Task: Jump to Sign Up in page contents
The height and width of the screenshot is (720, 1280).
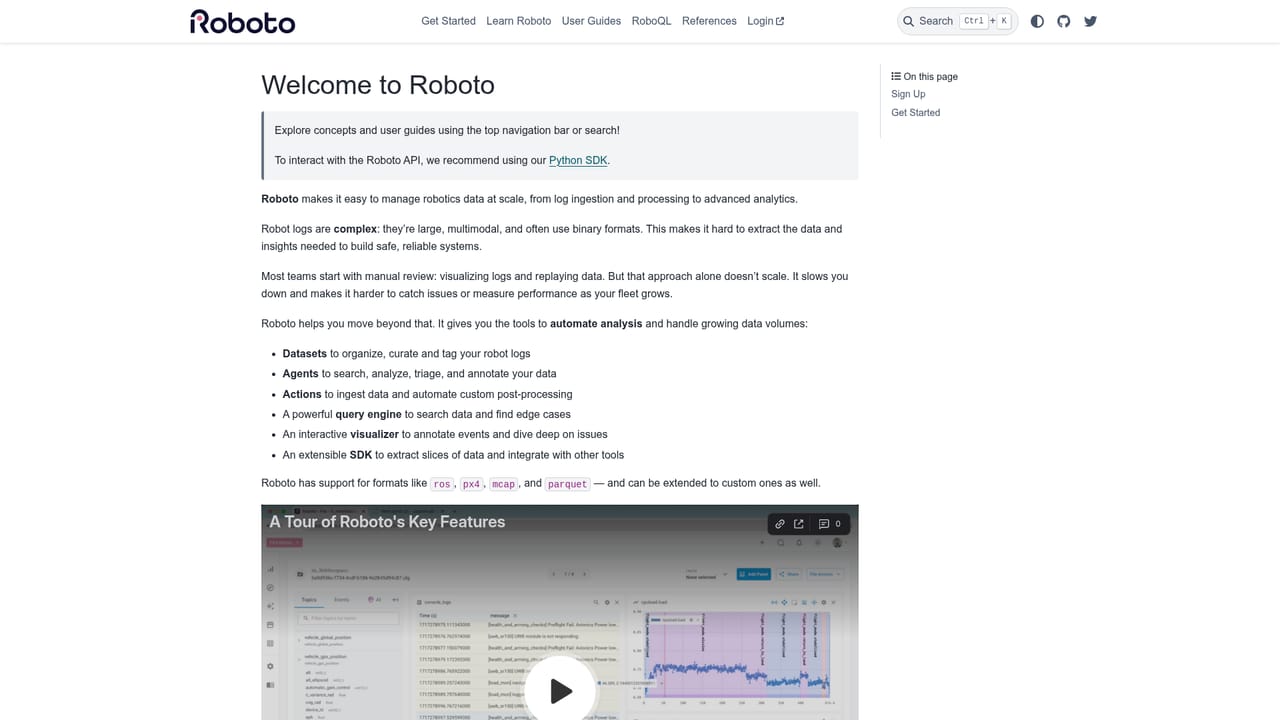Action: click(x=908, y=94)
